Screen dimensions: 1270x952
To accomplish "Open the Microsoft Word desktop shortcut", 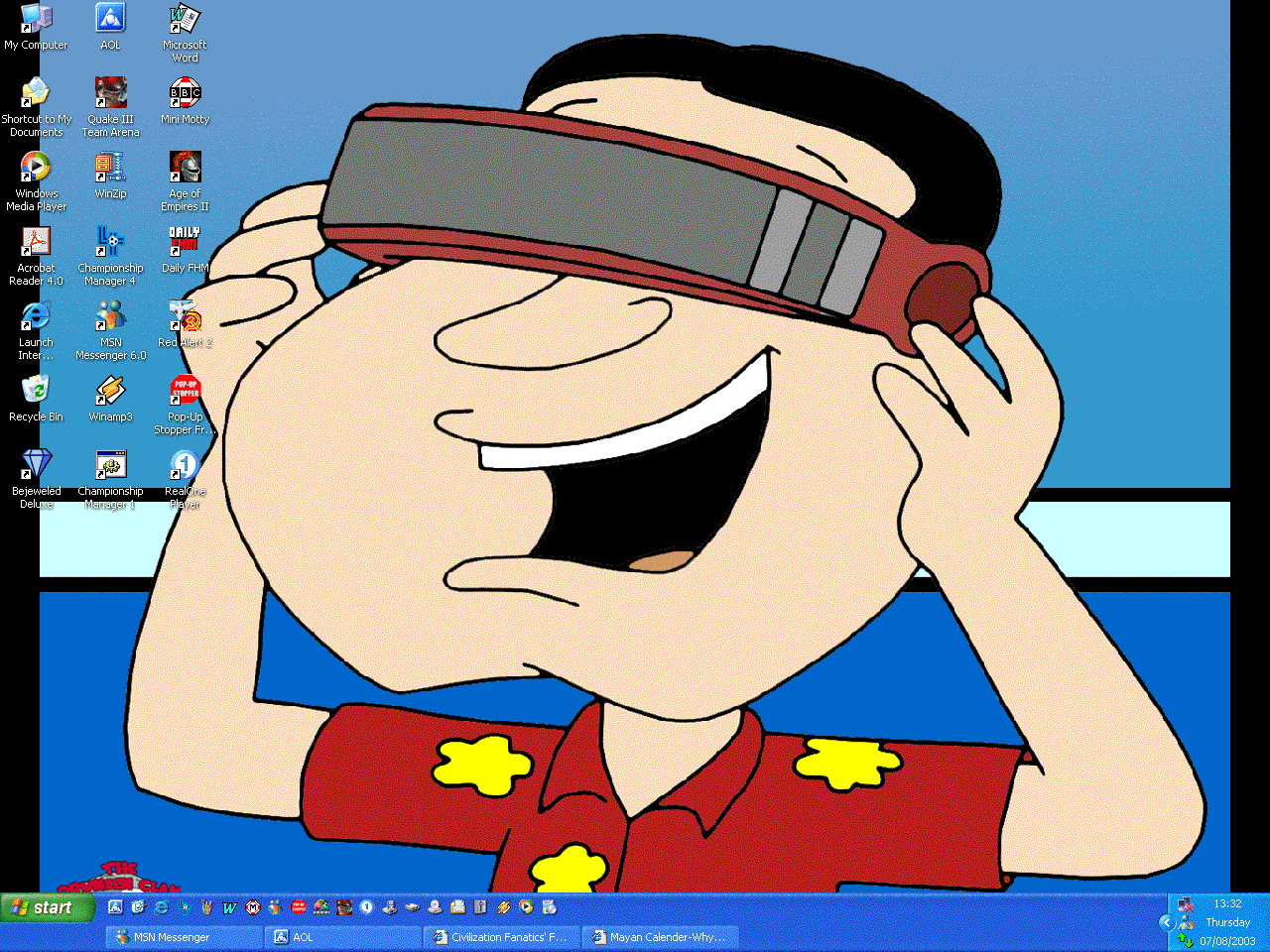I will point(185,33).
